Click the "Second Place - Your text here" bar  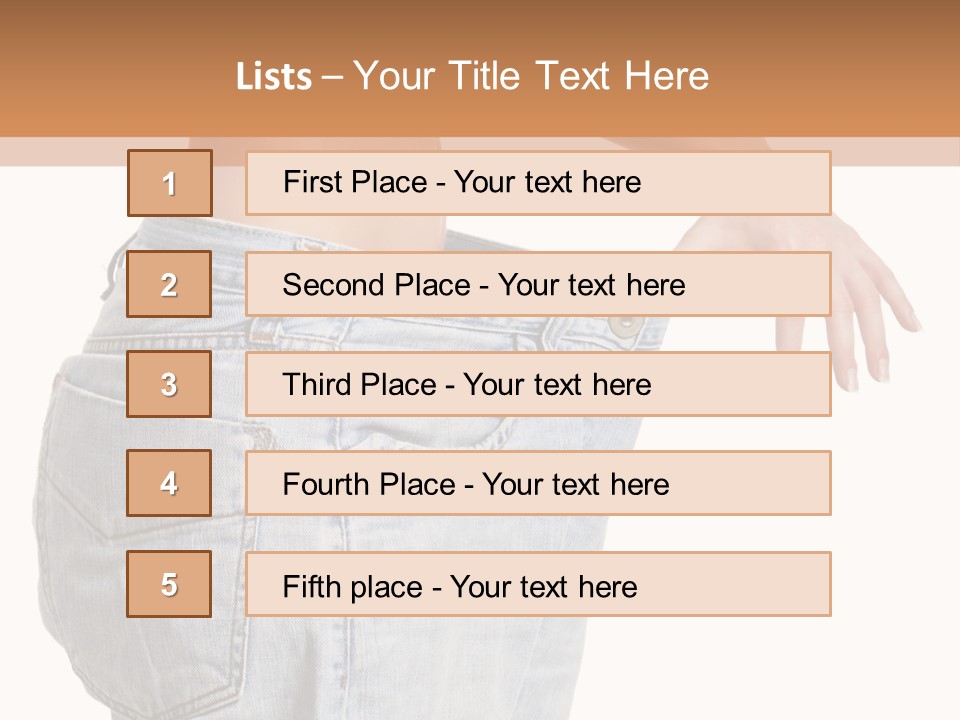pyautogui.click(x=538, y=284)
